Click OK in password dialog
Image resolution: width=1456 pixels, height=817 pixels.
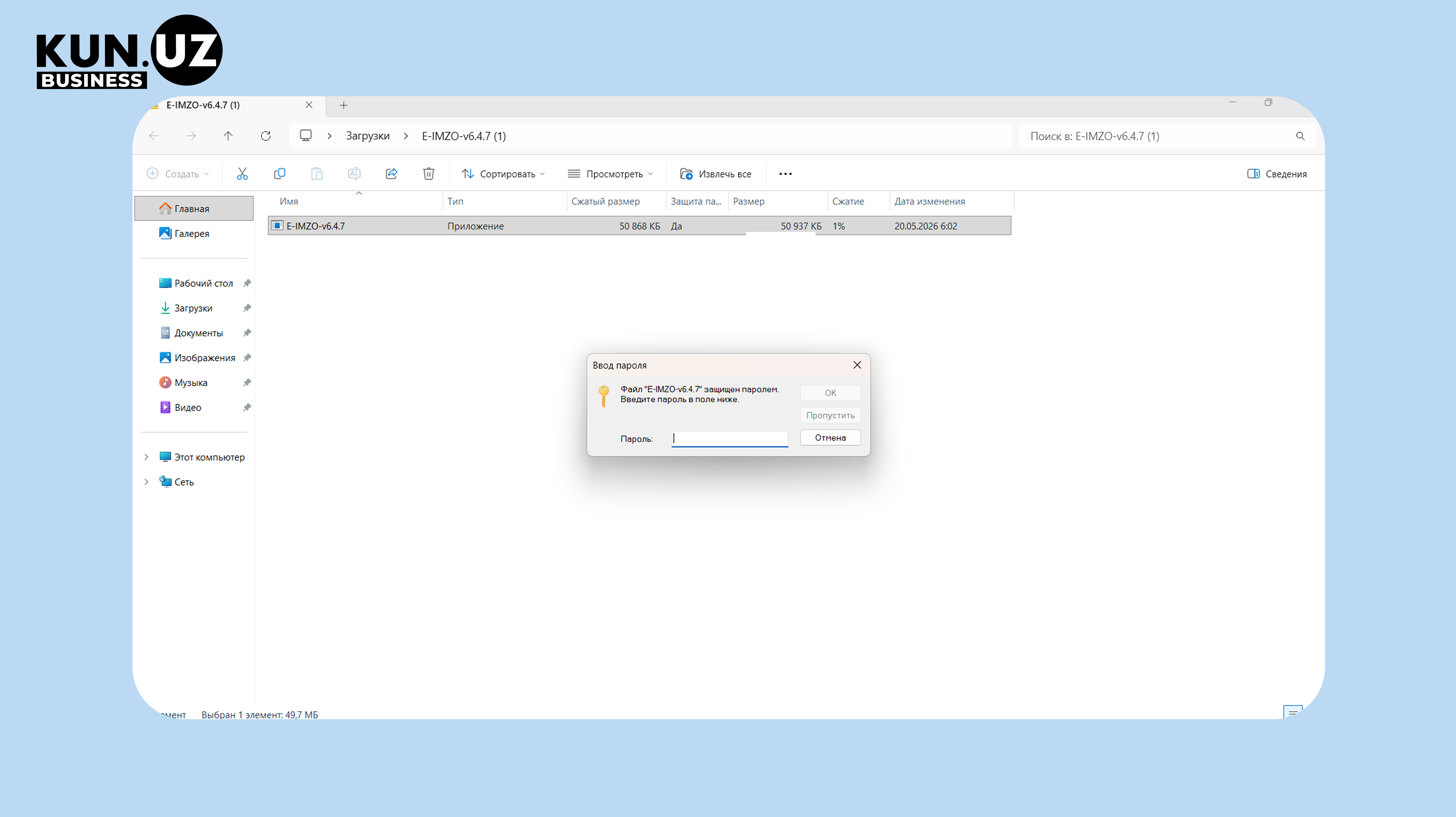830,393
